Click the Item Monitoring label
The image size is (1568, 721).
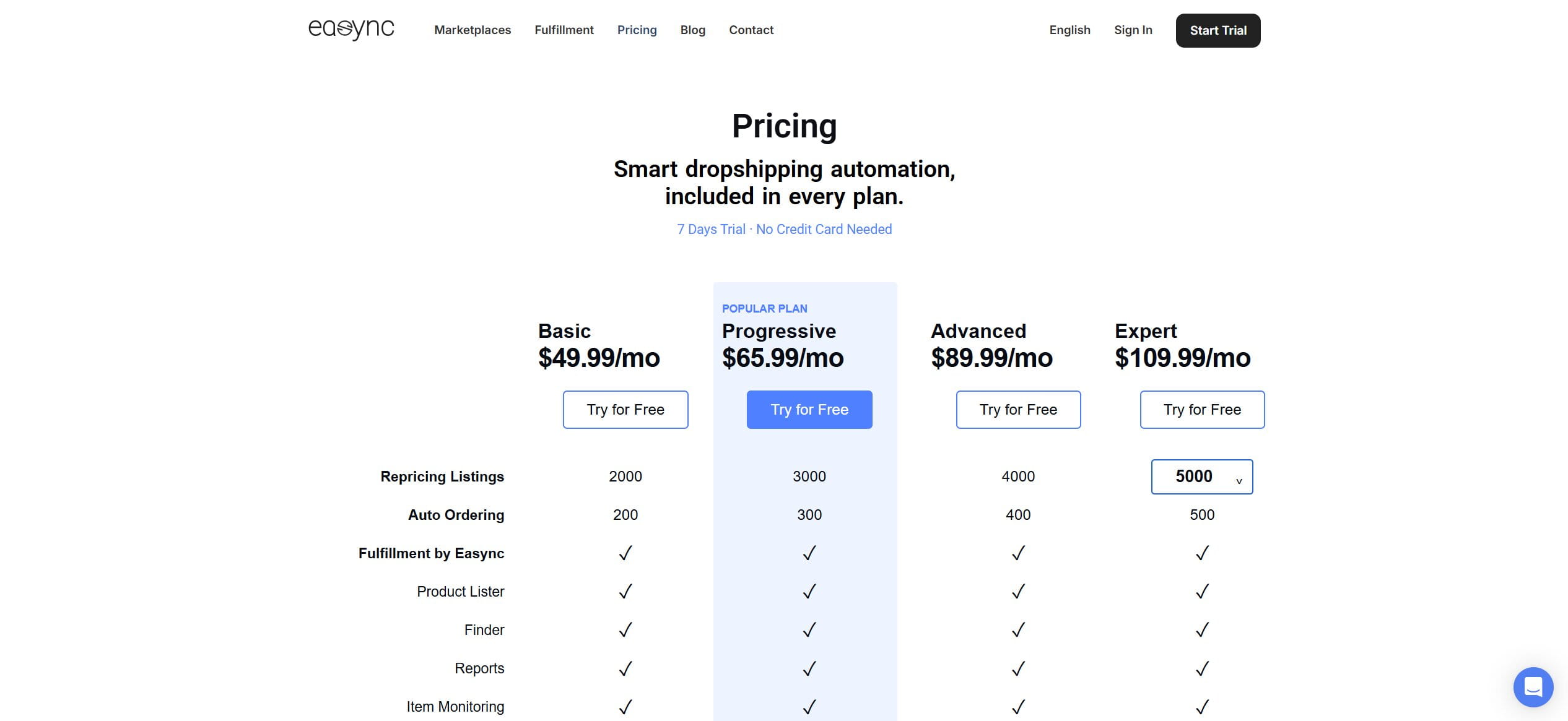(x=455, y=707)
